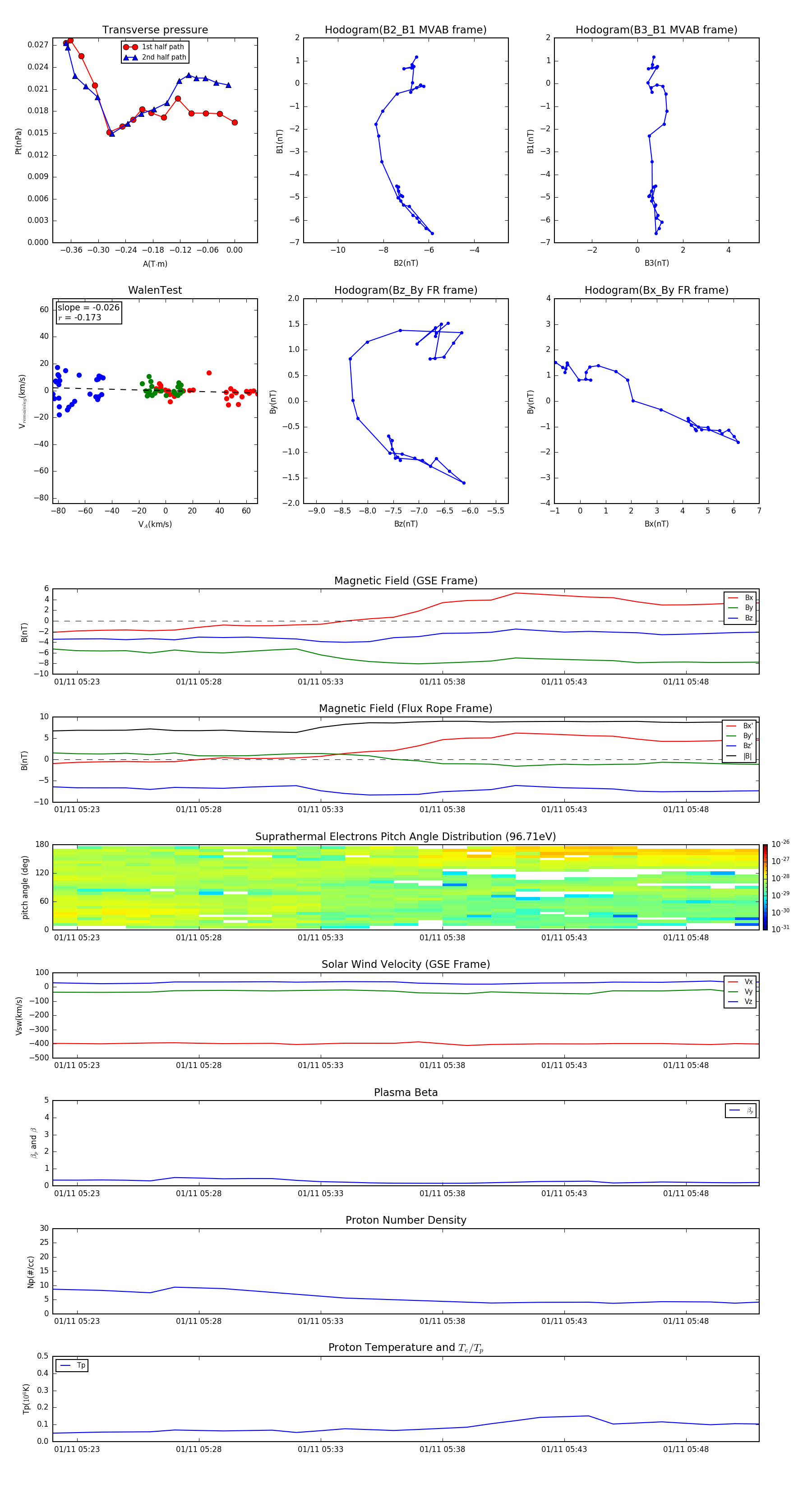Click 'Bz' legend entry in GSE magnetic field panel
The width and height of the screenshot is (812, 1489).
(x=741, y=618)
